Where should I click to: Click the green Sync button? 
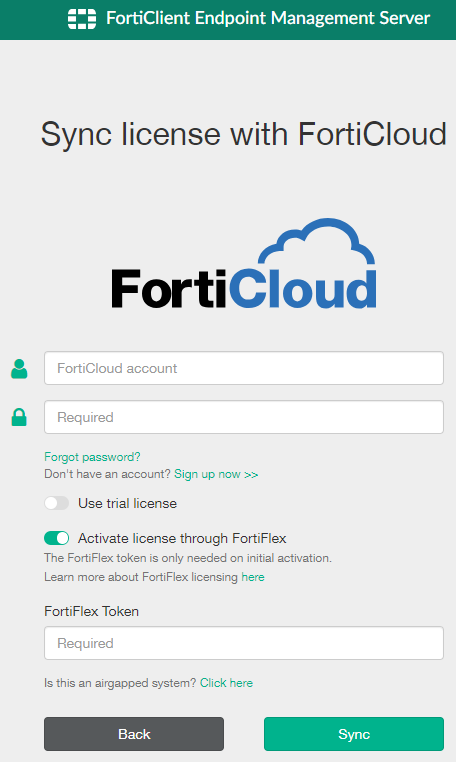click(354, 734)
